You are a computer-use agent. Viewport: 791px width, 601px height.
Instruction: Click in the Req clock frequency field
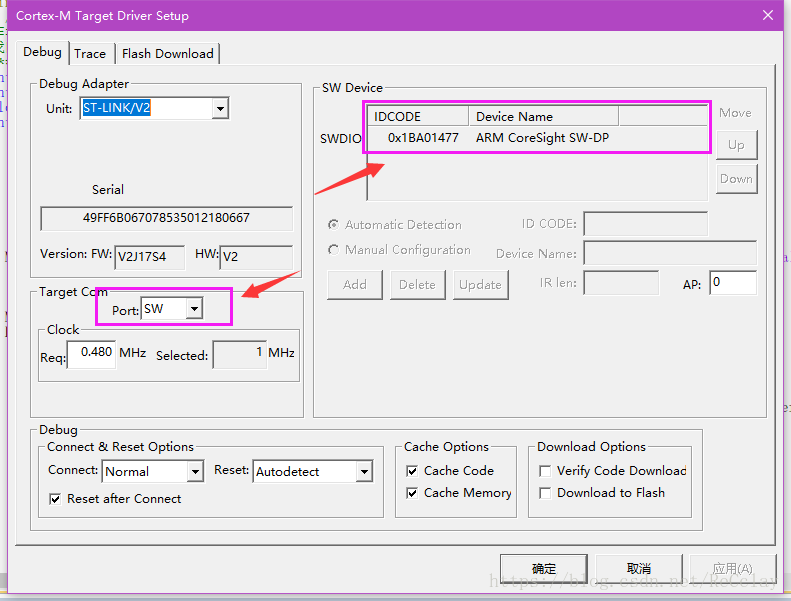(x=91, y=353)
